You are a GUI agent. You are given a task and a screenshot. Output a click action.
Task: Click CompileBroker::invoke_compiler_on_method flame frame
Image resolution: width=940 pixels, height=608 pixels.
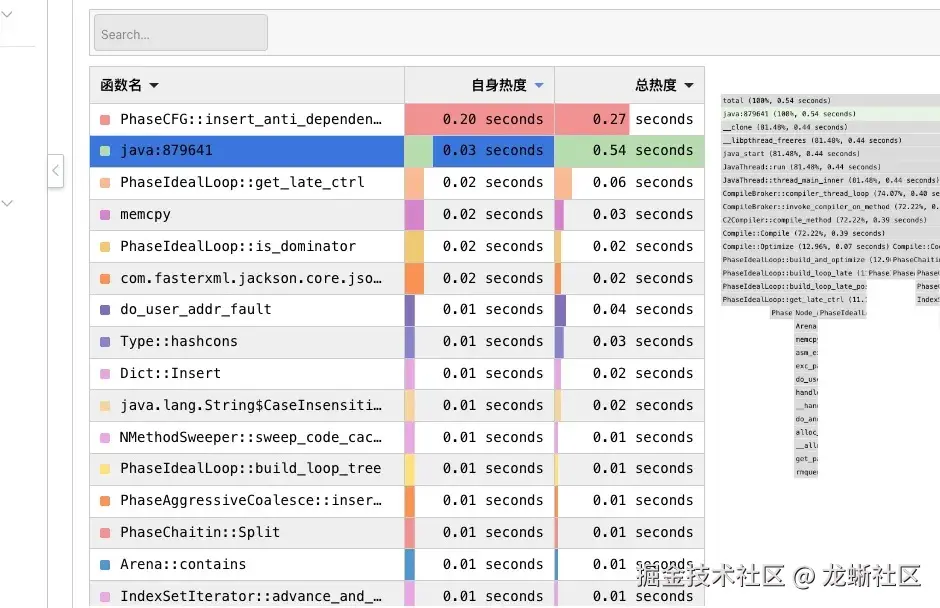click(830, 206)
